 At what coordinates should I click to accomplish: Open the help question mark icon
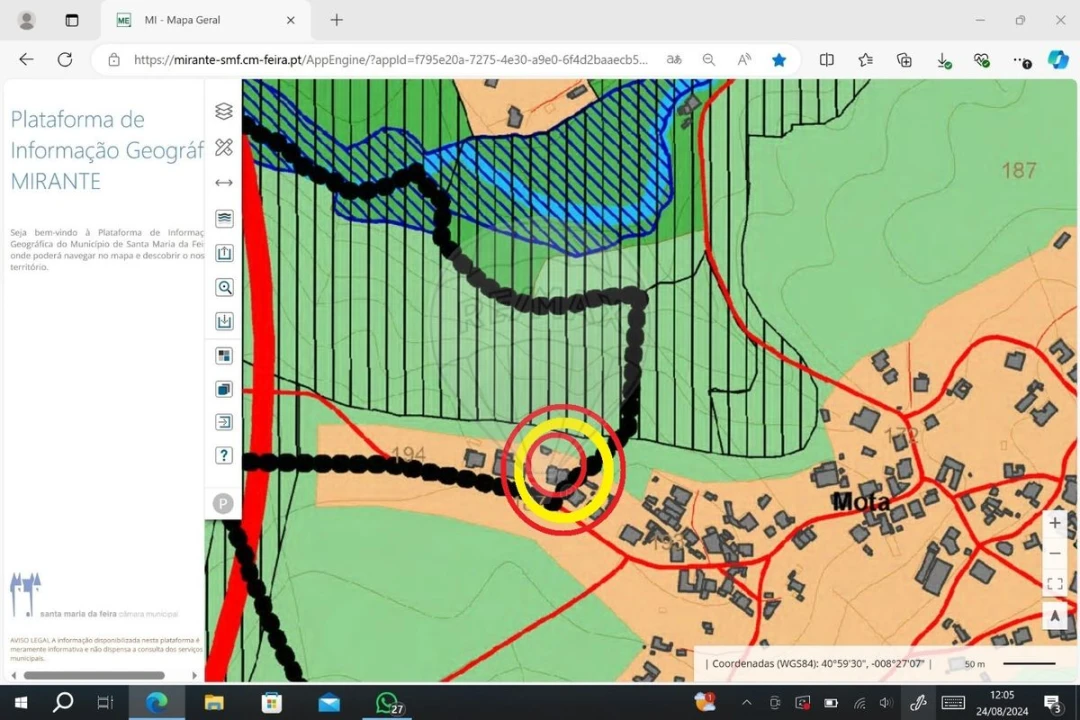[x=224, y=455]
